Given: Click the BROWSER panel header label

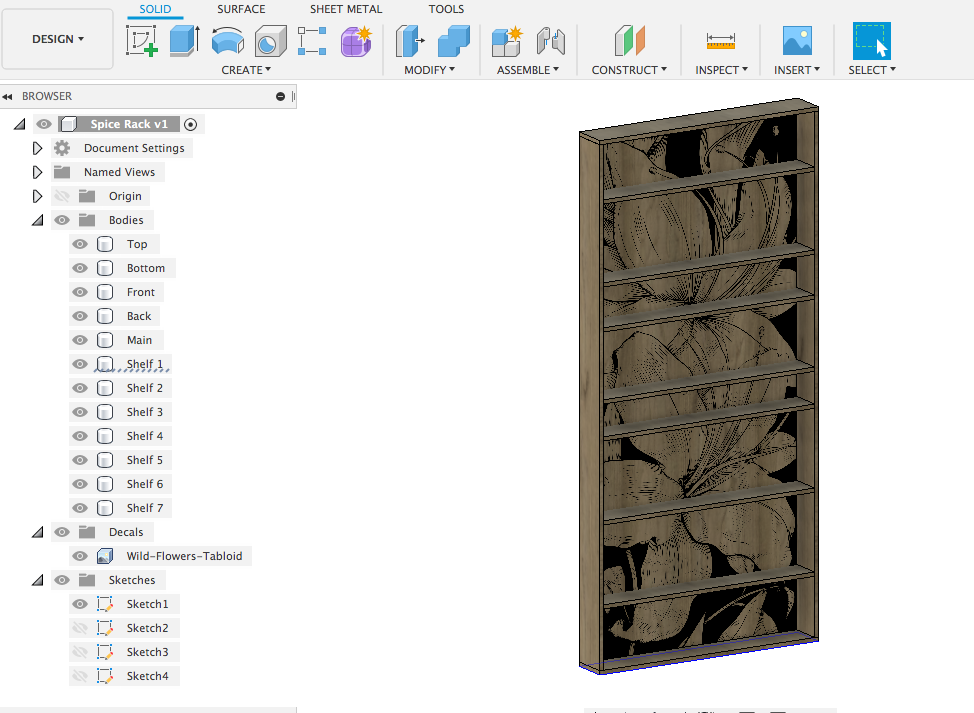Looking at the screenshot, I should 47,96.
